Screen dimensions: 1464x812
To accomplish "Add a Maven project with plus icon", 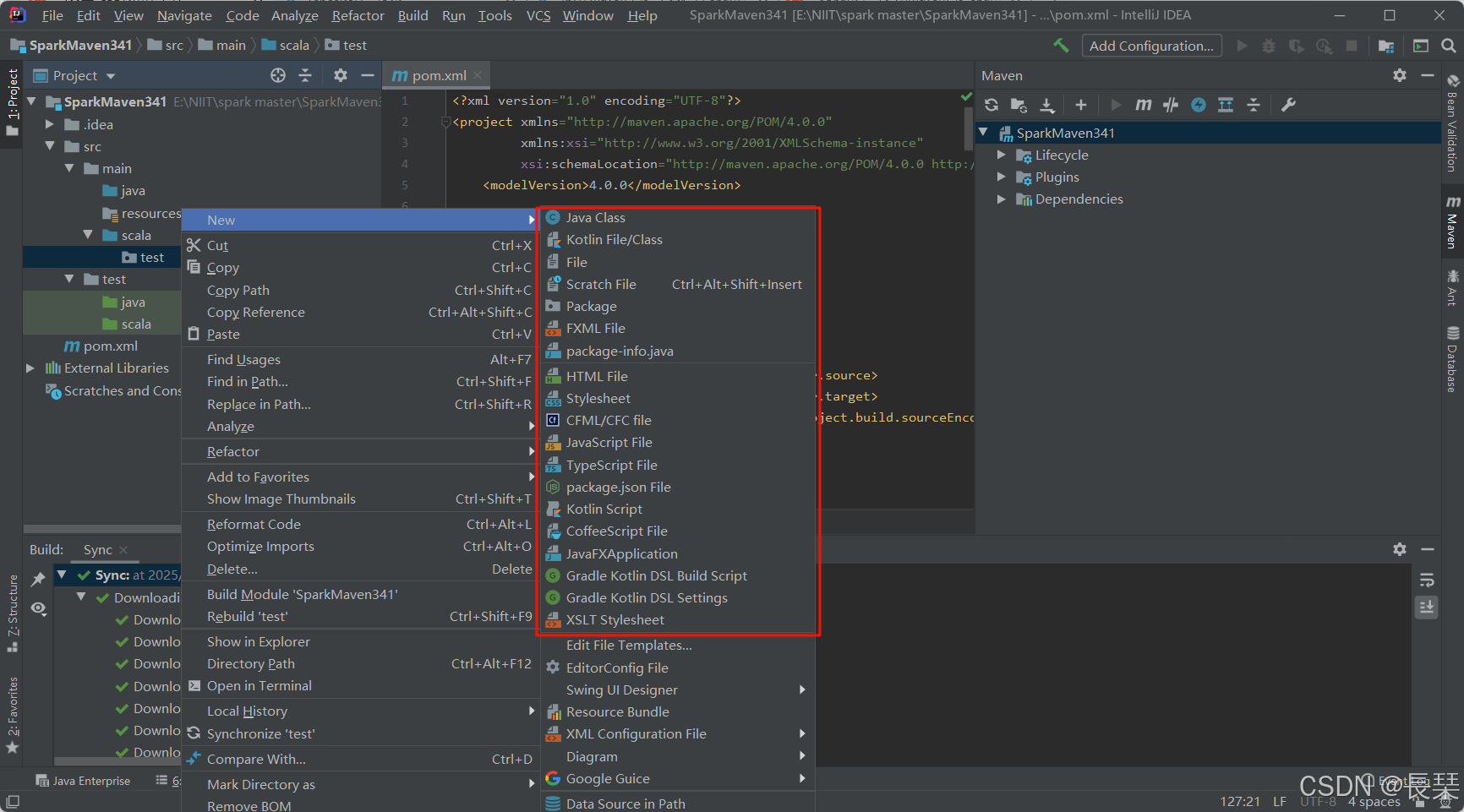I will click(x=1081, y=105).
